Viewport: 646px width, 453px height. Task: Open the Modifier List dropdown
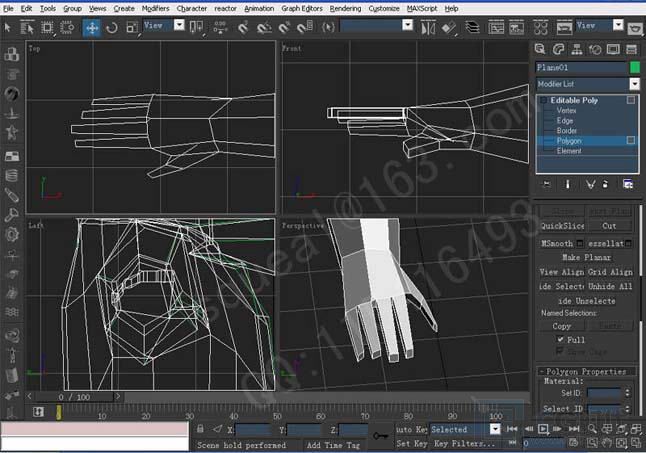pyautogui.click(x=634, y=84)
